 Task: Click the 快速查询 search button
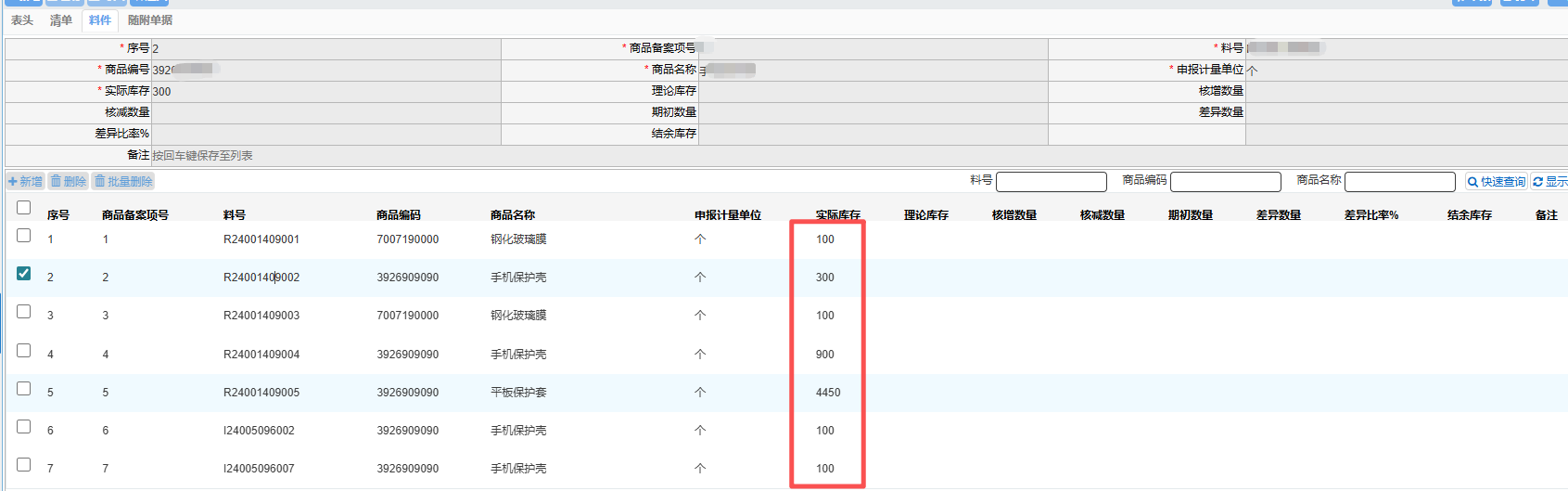pyautogui.click(x=1496, y=182)
